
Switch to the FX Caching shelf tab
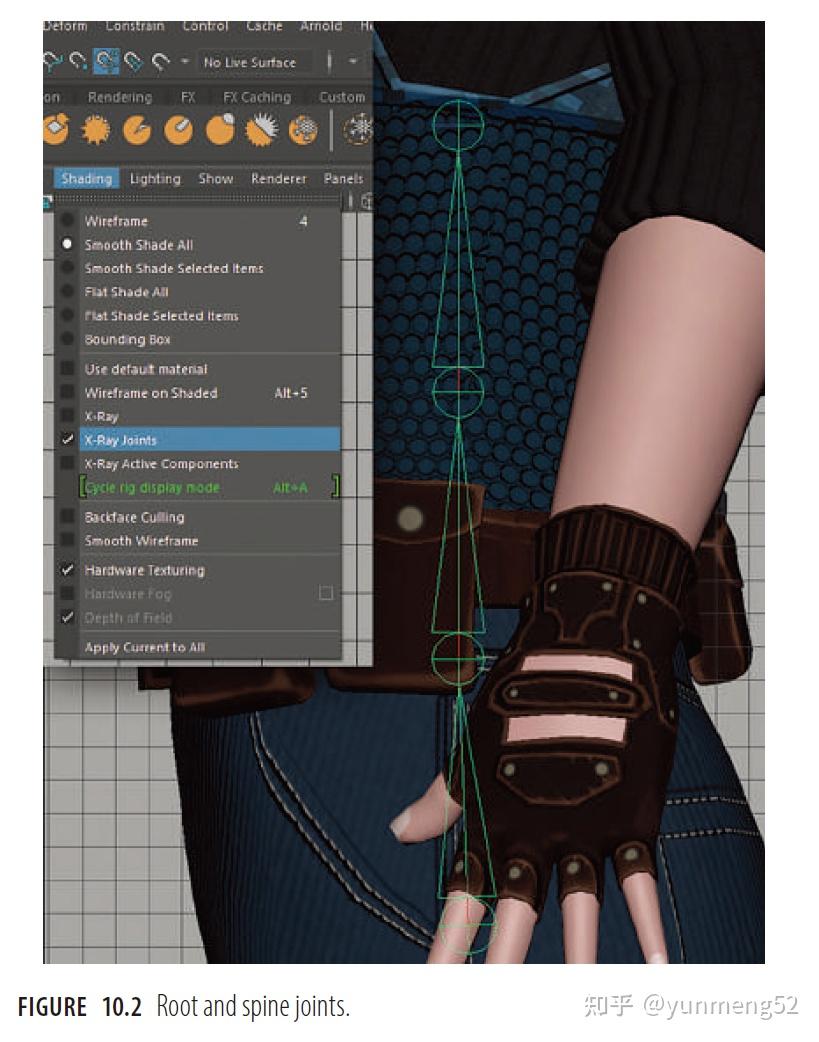click(259, 97)
